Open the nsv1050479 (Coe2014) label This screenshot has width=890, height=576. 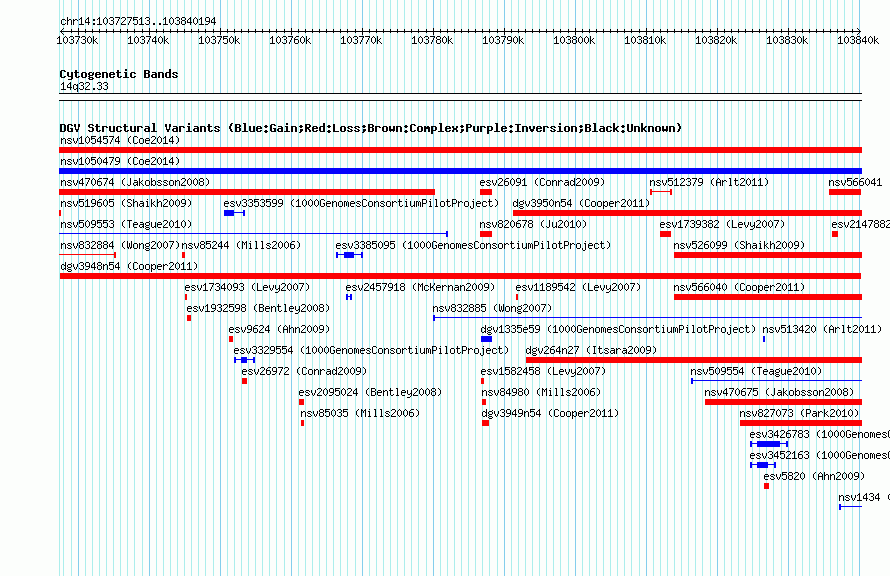(x=120, y=161)
